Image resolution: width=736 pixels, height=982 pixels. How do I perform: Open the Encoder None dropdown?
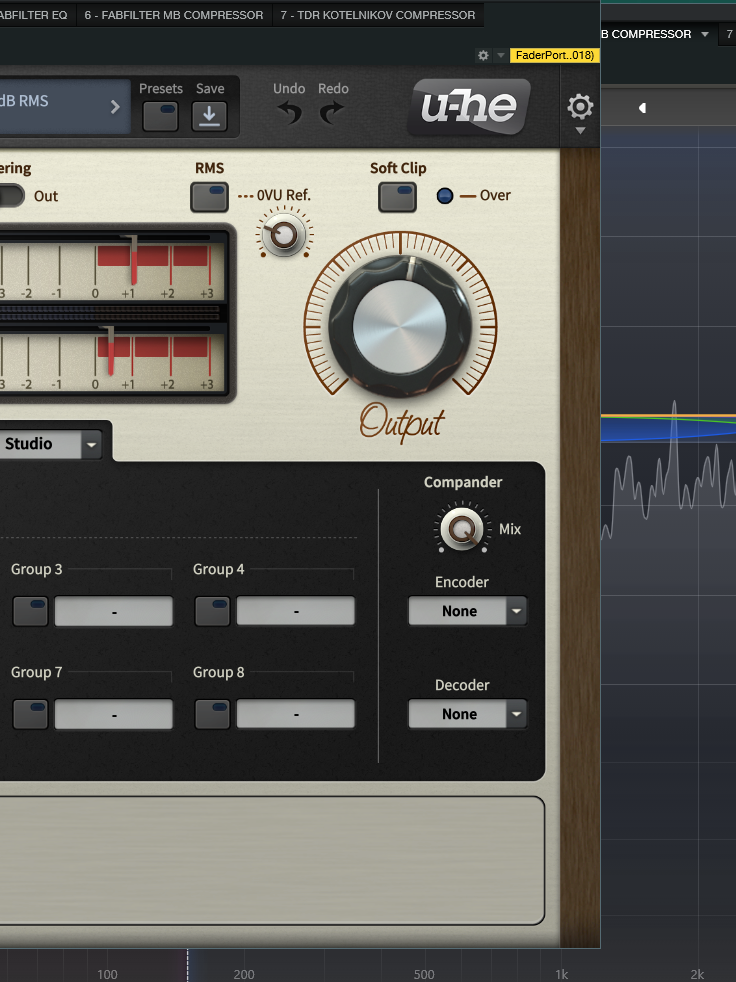(x=467, y=611)
